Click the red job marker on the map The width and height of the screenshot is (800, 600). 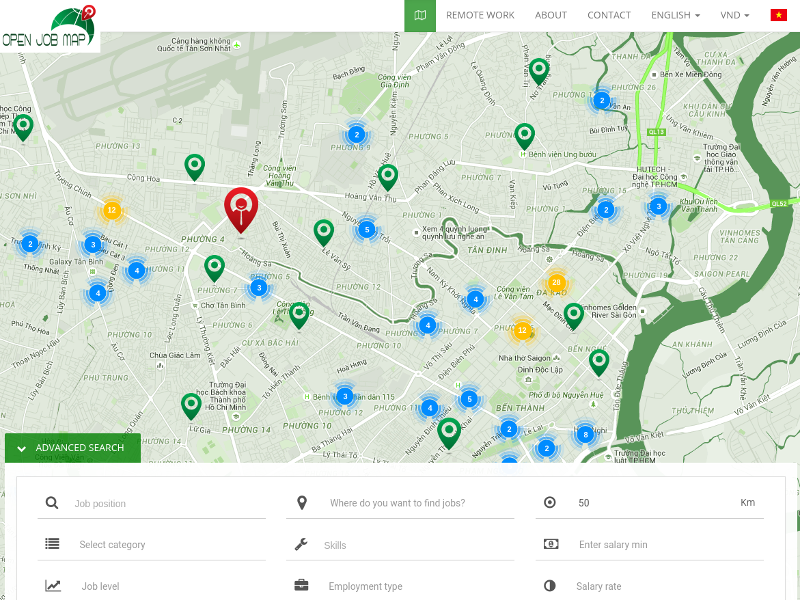point(241,207)
